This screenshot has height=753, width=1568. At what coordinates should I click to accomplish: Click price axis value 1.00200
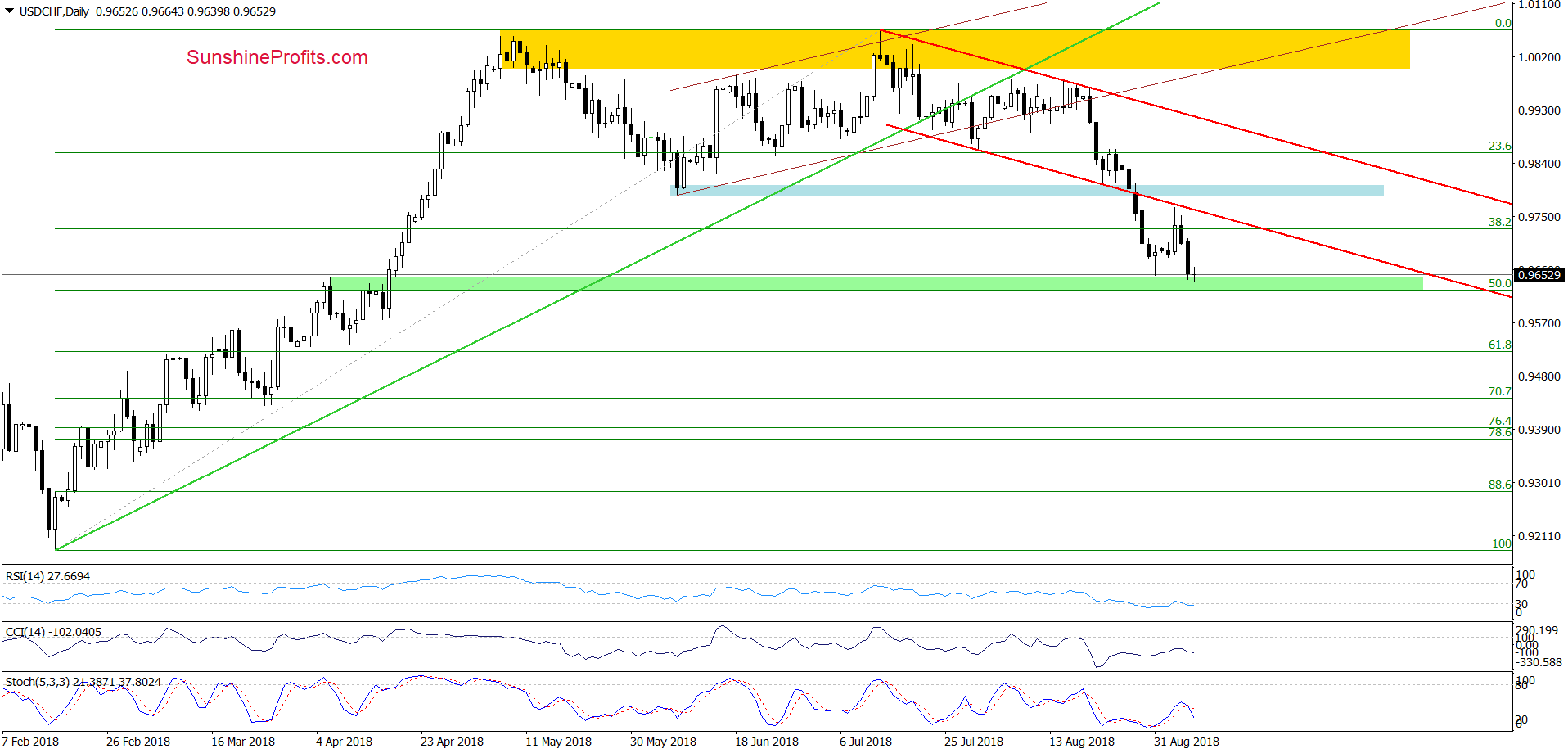[1539, 57]
